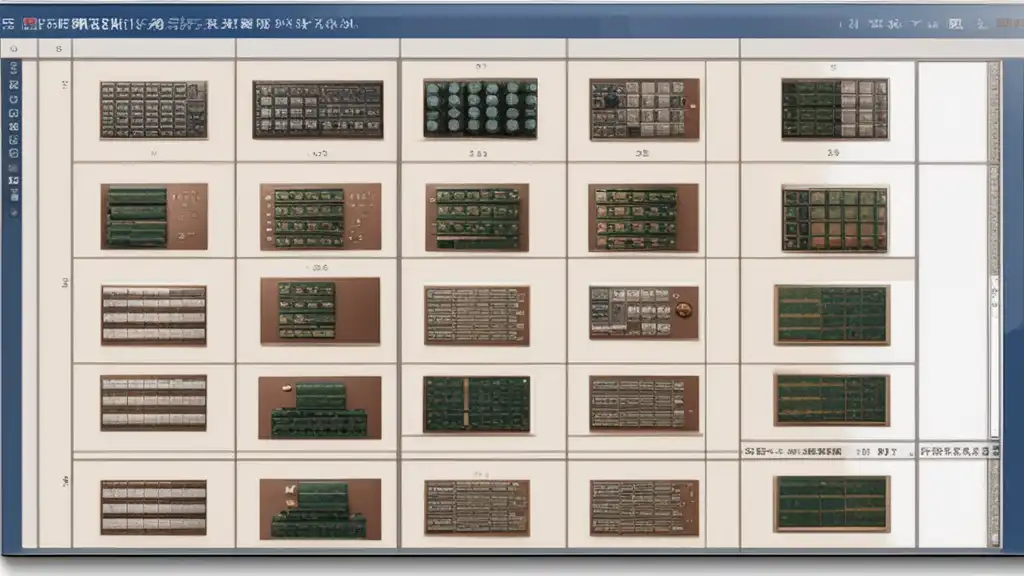
Task: Click the header cell labeled S
Action: pos(59,49)
